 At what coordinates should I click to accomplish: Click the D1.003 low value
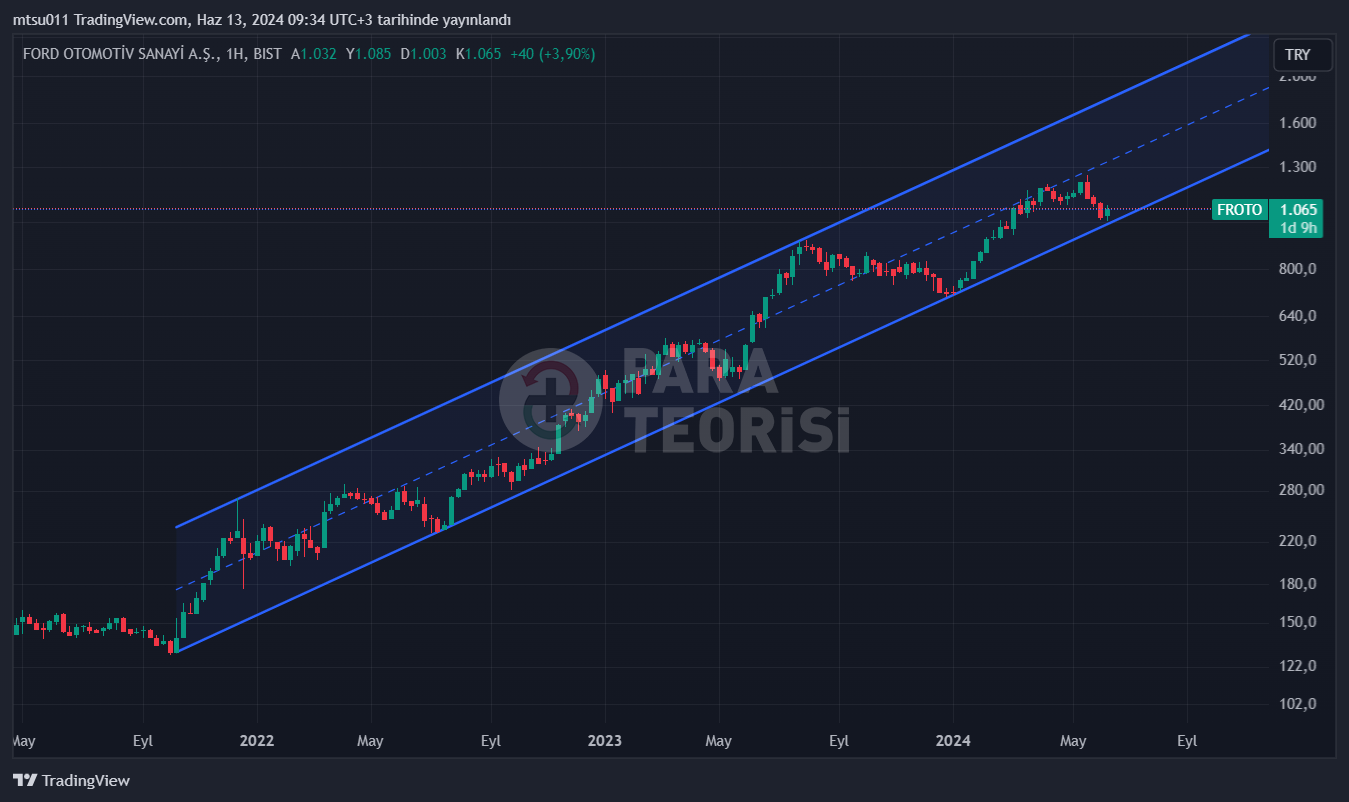[423, 54]
